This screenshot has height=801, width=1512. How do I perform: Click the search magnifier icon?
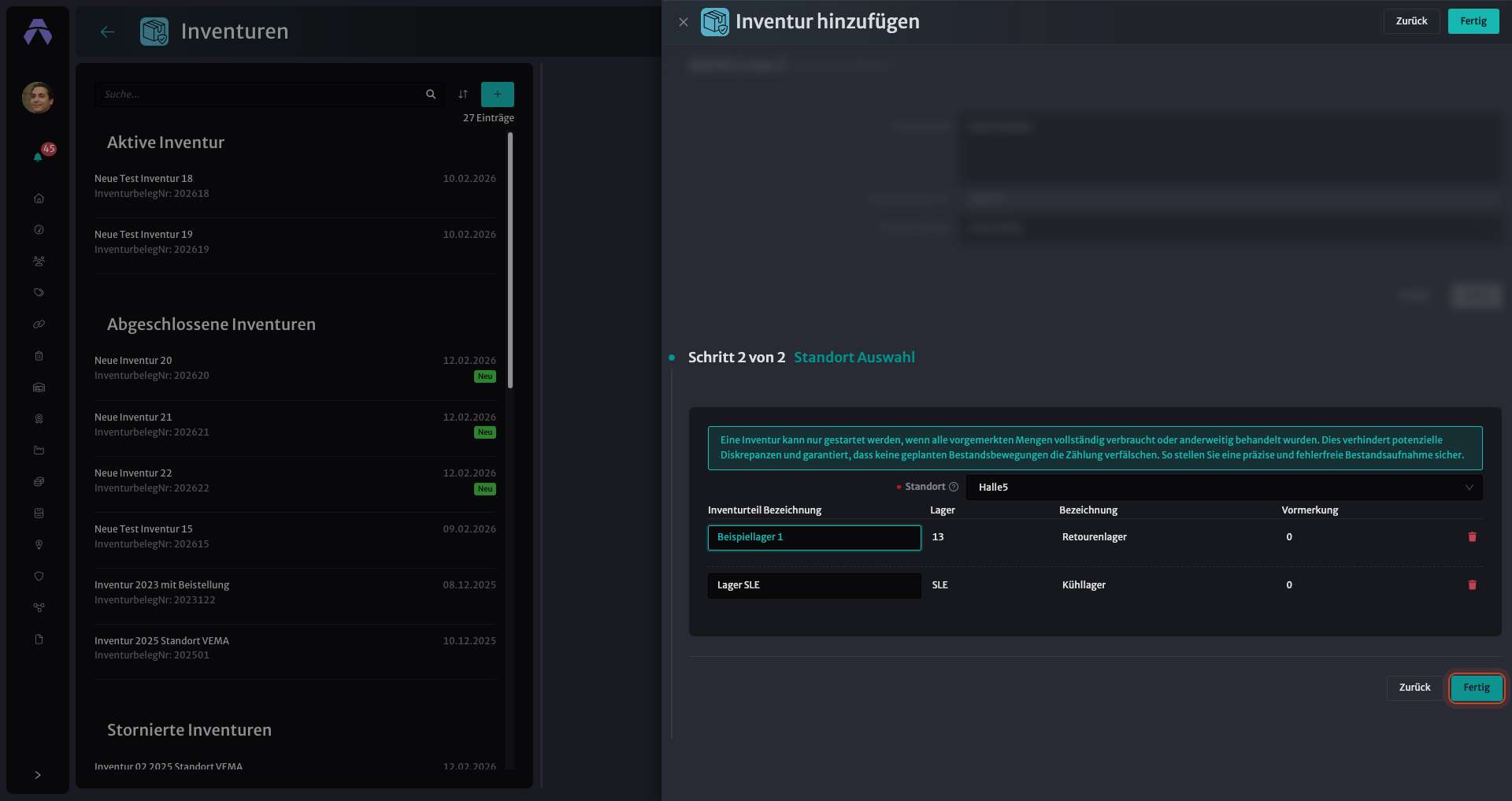click(x=431, y=95)
